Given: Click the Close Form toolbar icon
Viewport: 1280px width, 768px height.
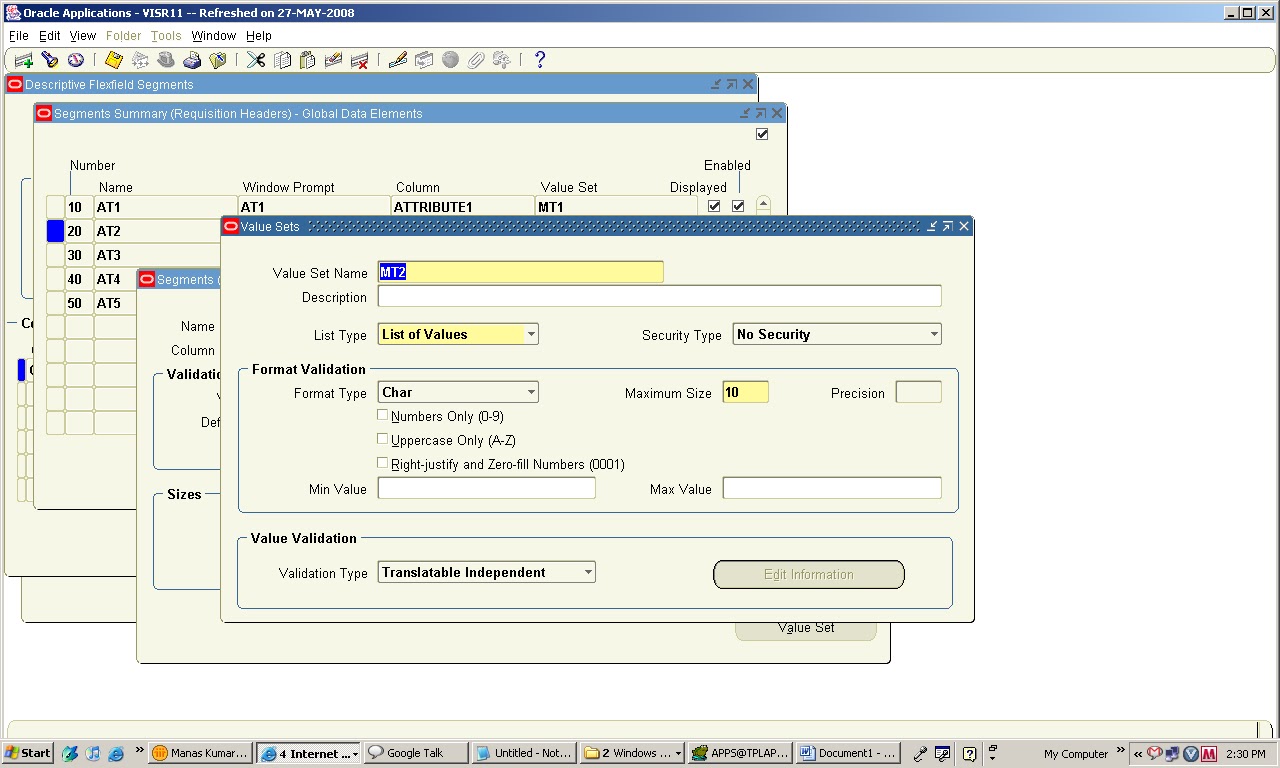Looking at the screenshot, I should click(218, 60).
